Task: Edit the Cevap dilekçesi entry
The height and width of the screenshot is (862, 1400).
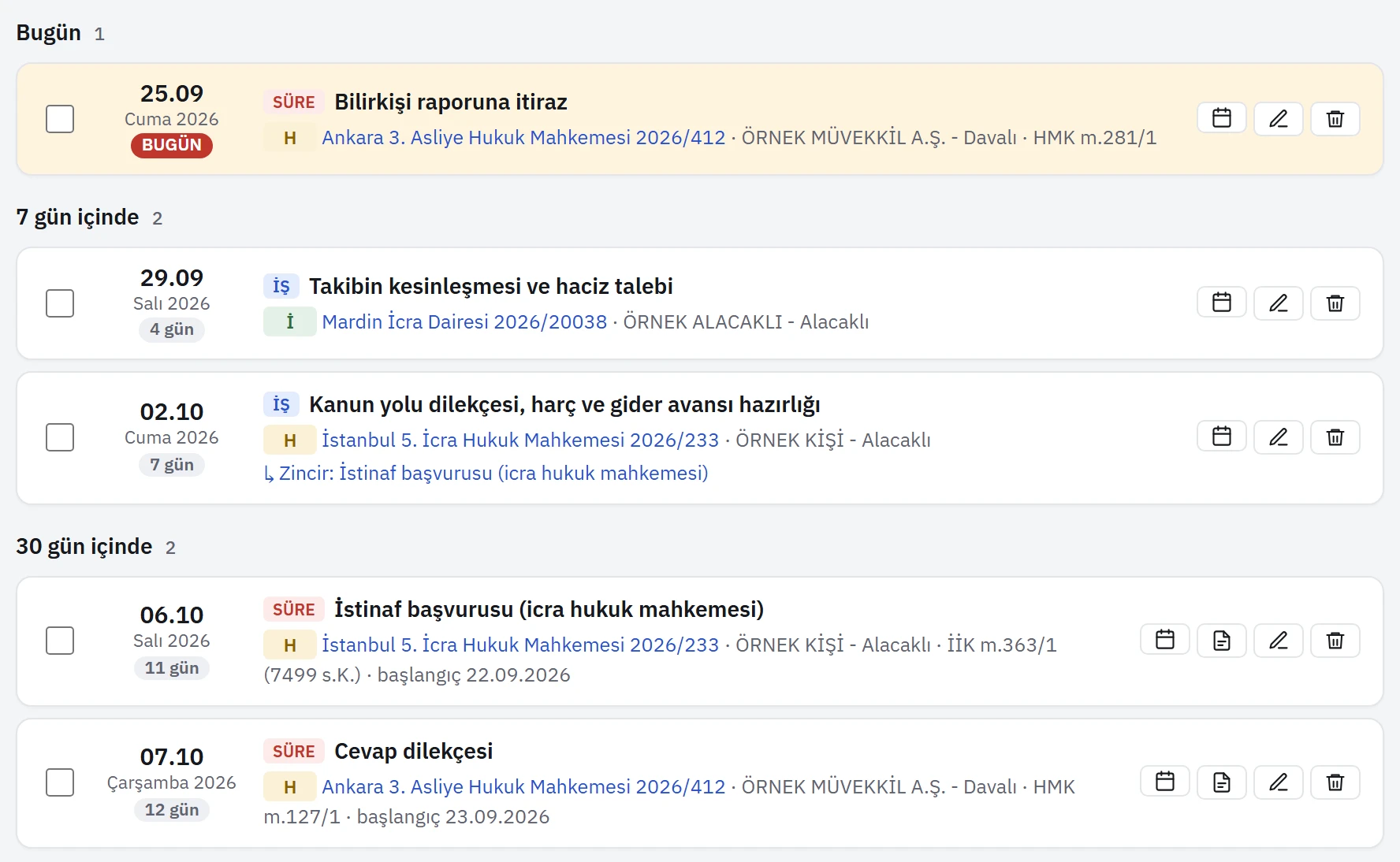Action: click(x=1278, y=782)
